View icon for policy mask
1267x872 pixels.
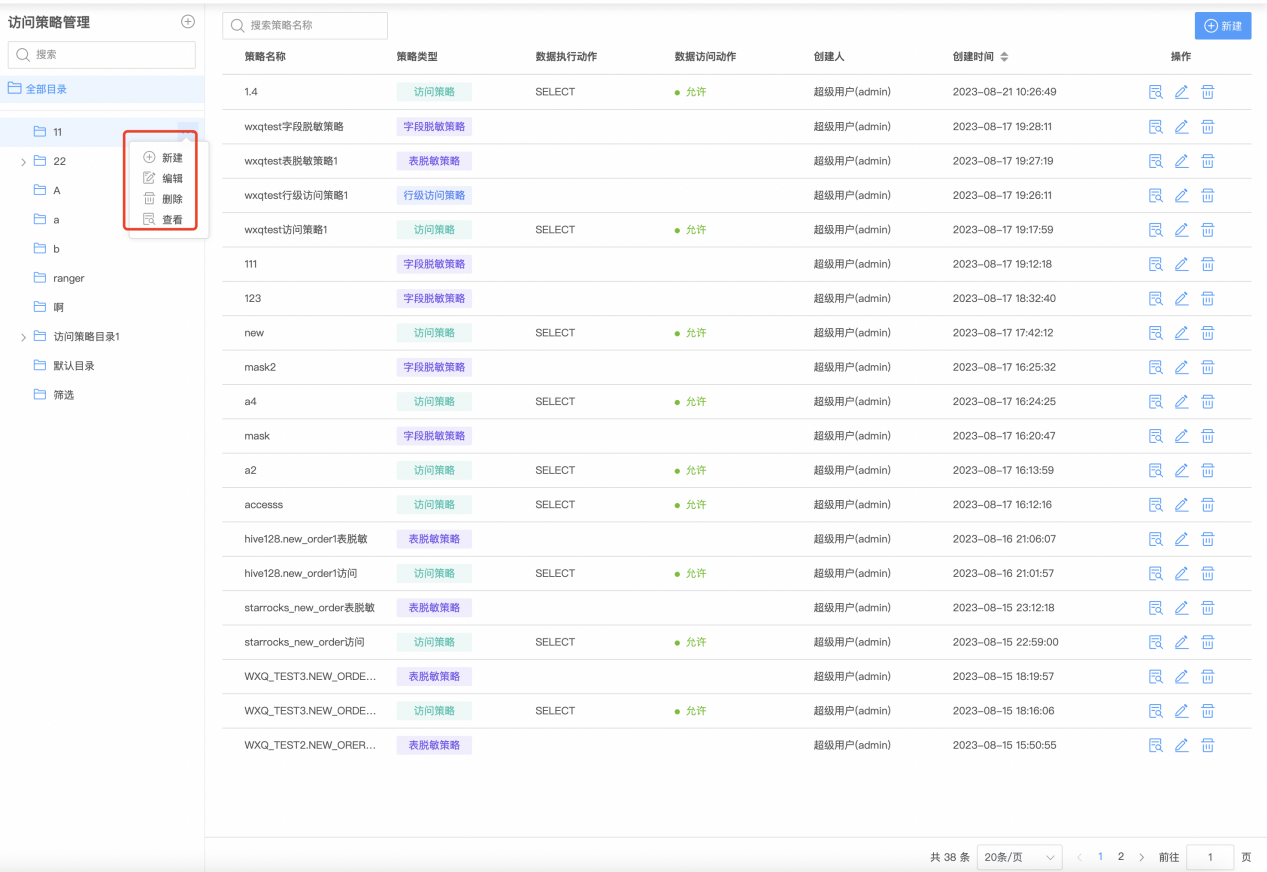[x=1155, y=436]
